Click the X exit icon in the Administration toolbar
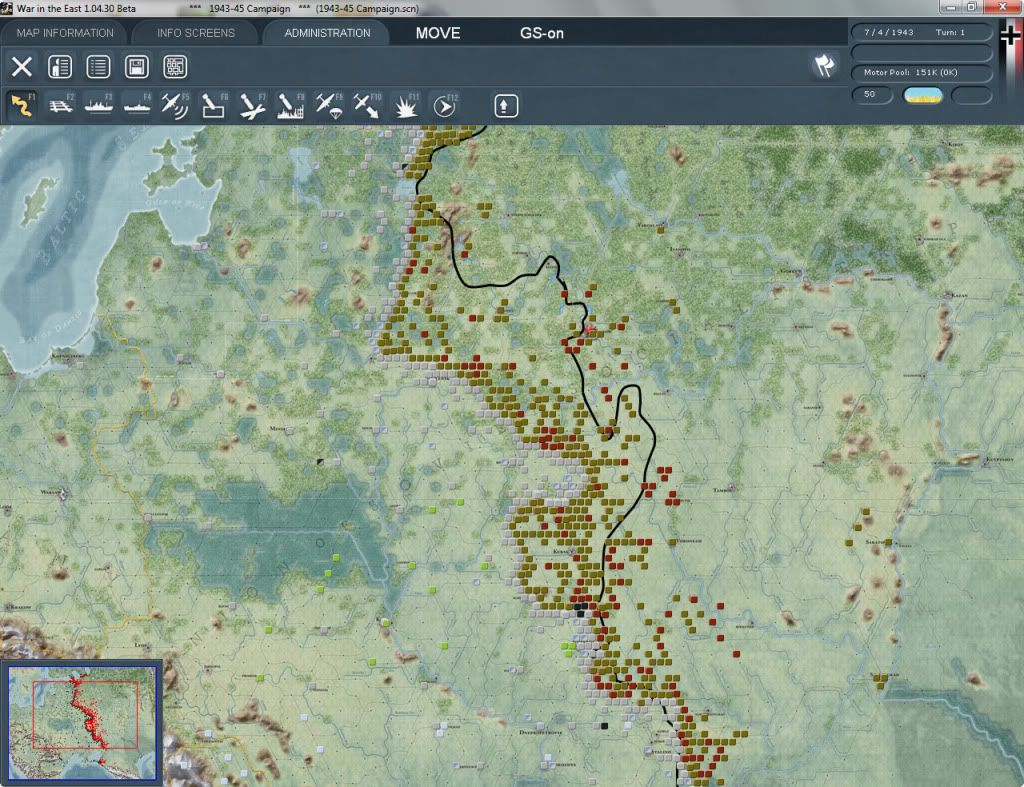Screen dimensions: 1024x787 pyautogui.click(x=22, y=67)
